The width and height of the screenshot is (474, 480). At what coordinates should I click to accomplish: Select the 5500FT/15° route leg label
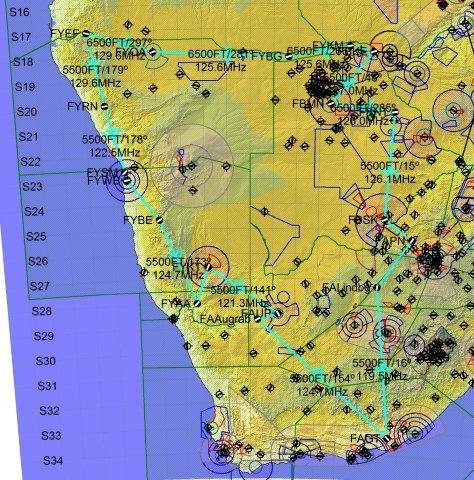click(390, 165)
